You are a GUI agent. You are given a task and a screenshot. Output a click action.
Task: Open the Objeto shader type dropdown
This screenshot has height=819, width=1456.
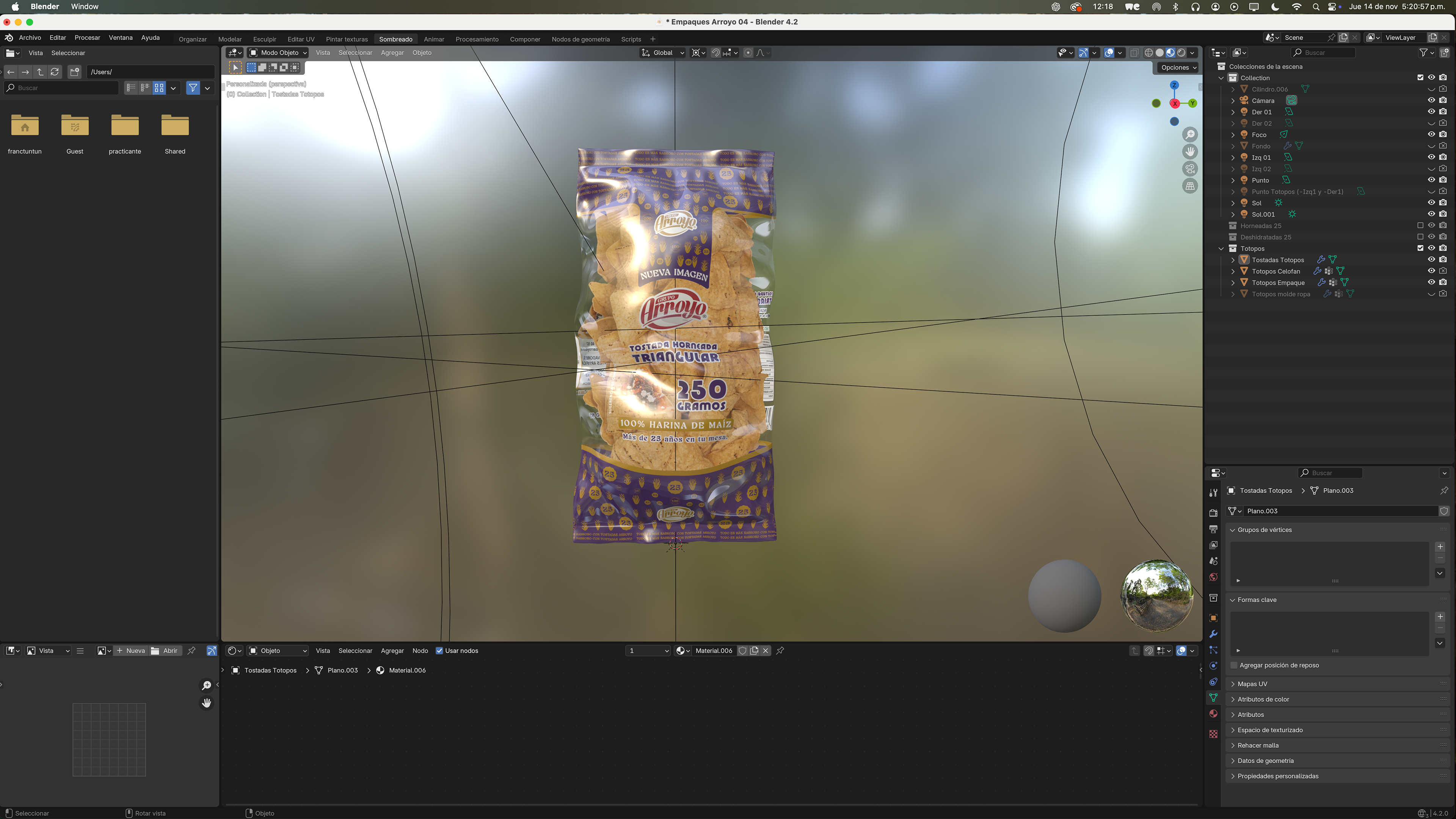[x=278, y=651]
